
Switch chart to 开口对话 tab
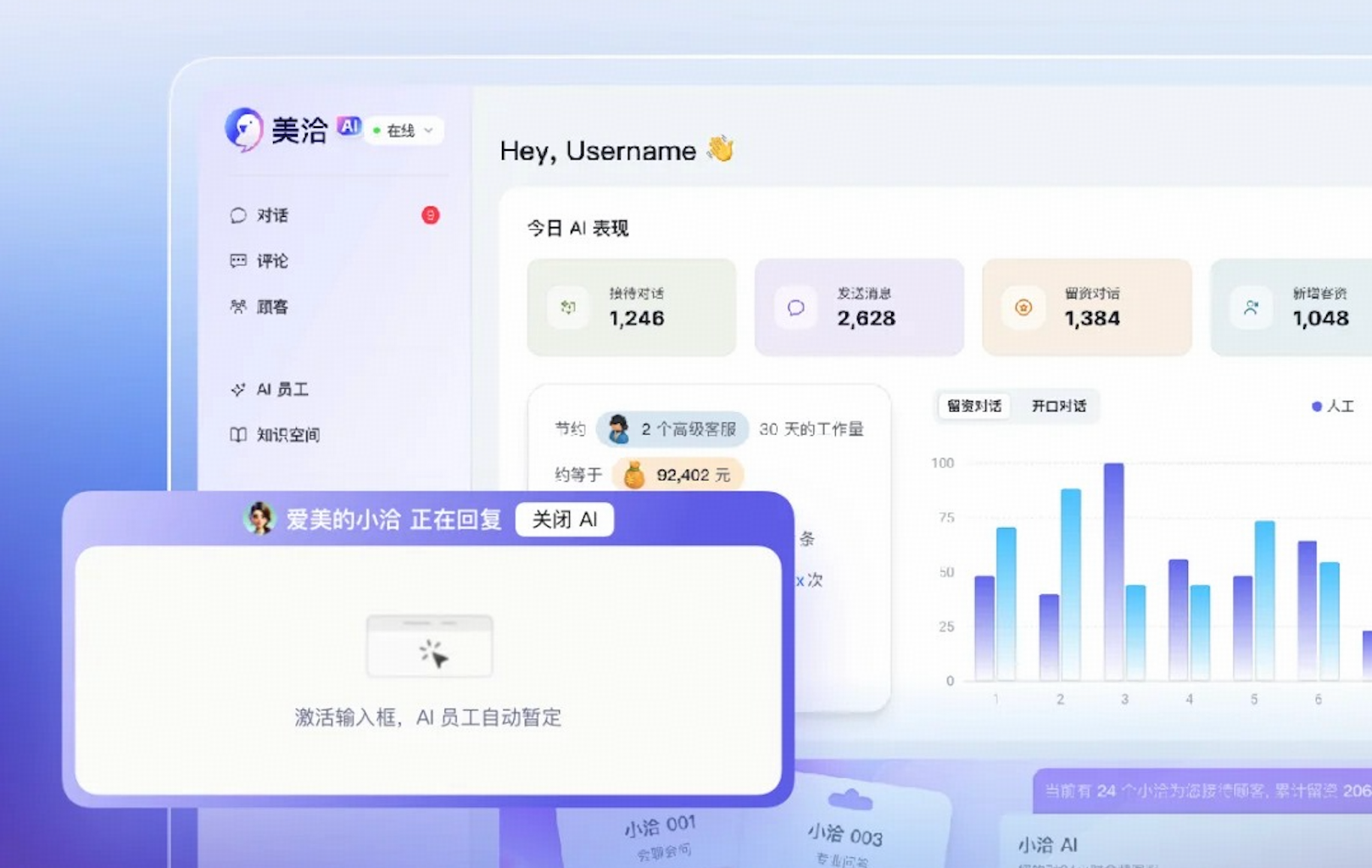[x=1058, y=406]
